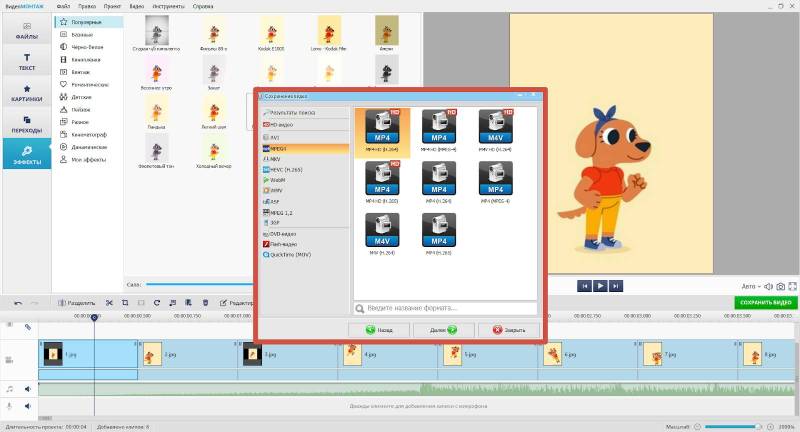The height and width of the screenshot is (432, 800).
Task: Select the Кинематограф effects category
Action: 88,135
